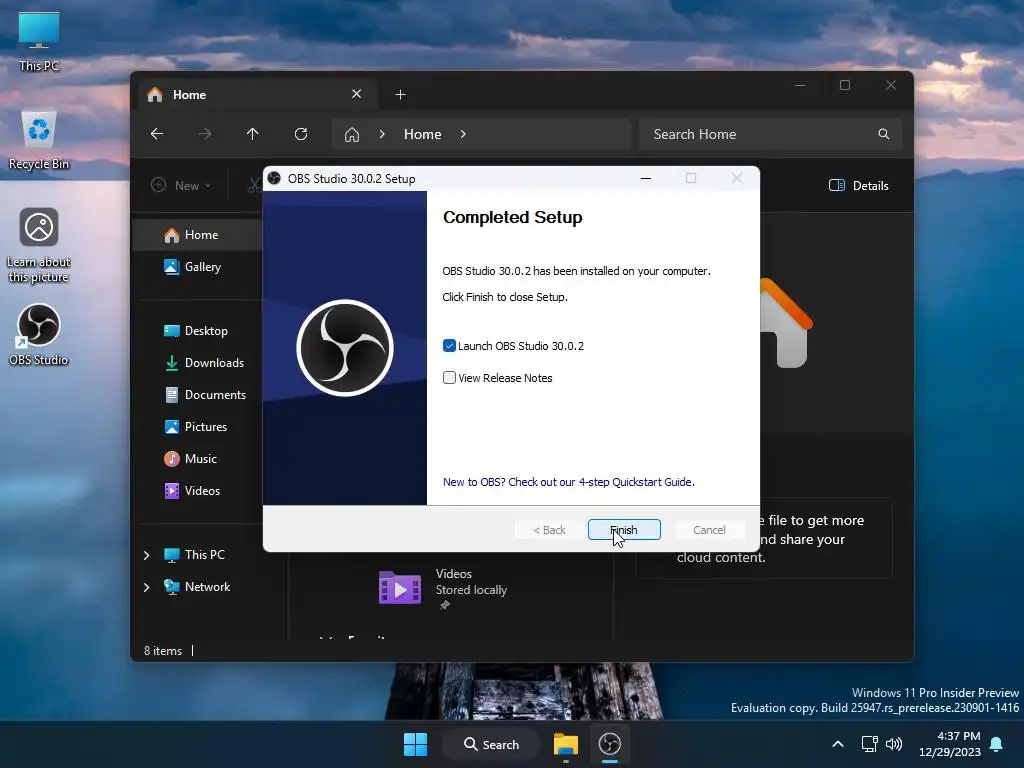
Task: Click the Search Home field
Action: (x=771, y=134)
